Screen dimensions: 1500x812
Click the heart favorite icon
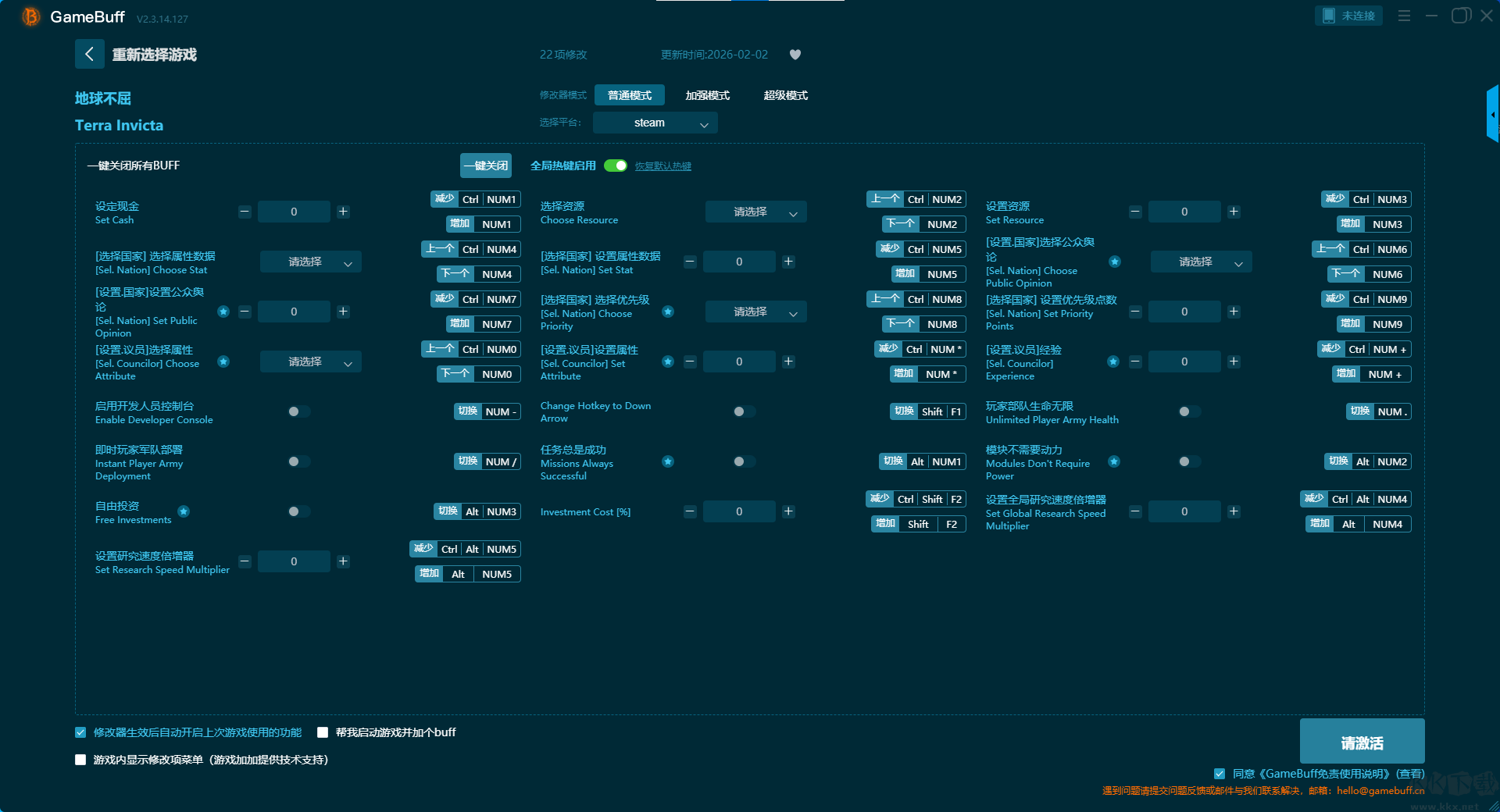795,55
